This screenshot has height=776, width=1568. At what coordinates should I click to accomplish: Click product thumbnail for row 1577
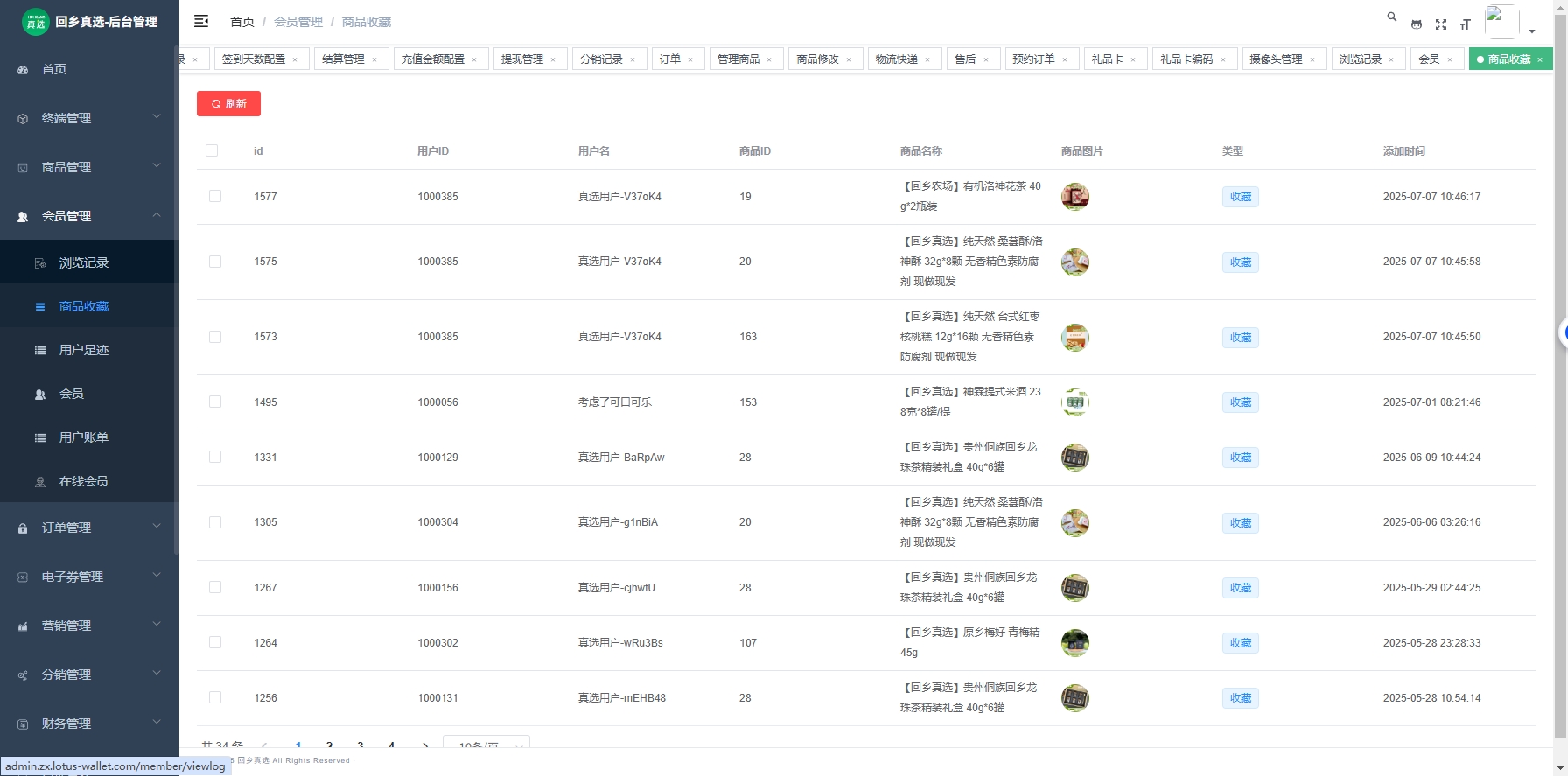click(x=1074, y=197)
